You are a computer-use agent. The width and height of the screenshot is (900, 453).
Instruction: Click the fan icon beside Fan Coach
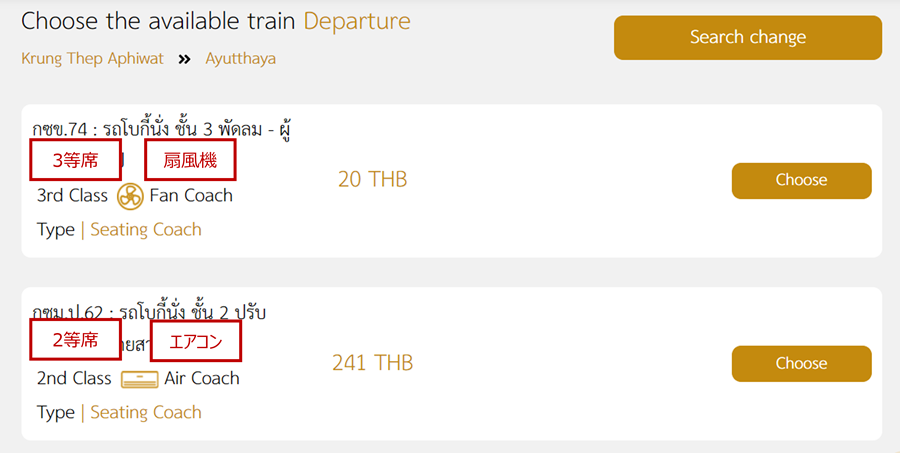[x=130, y=196]
